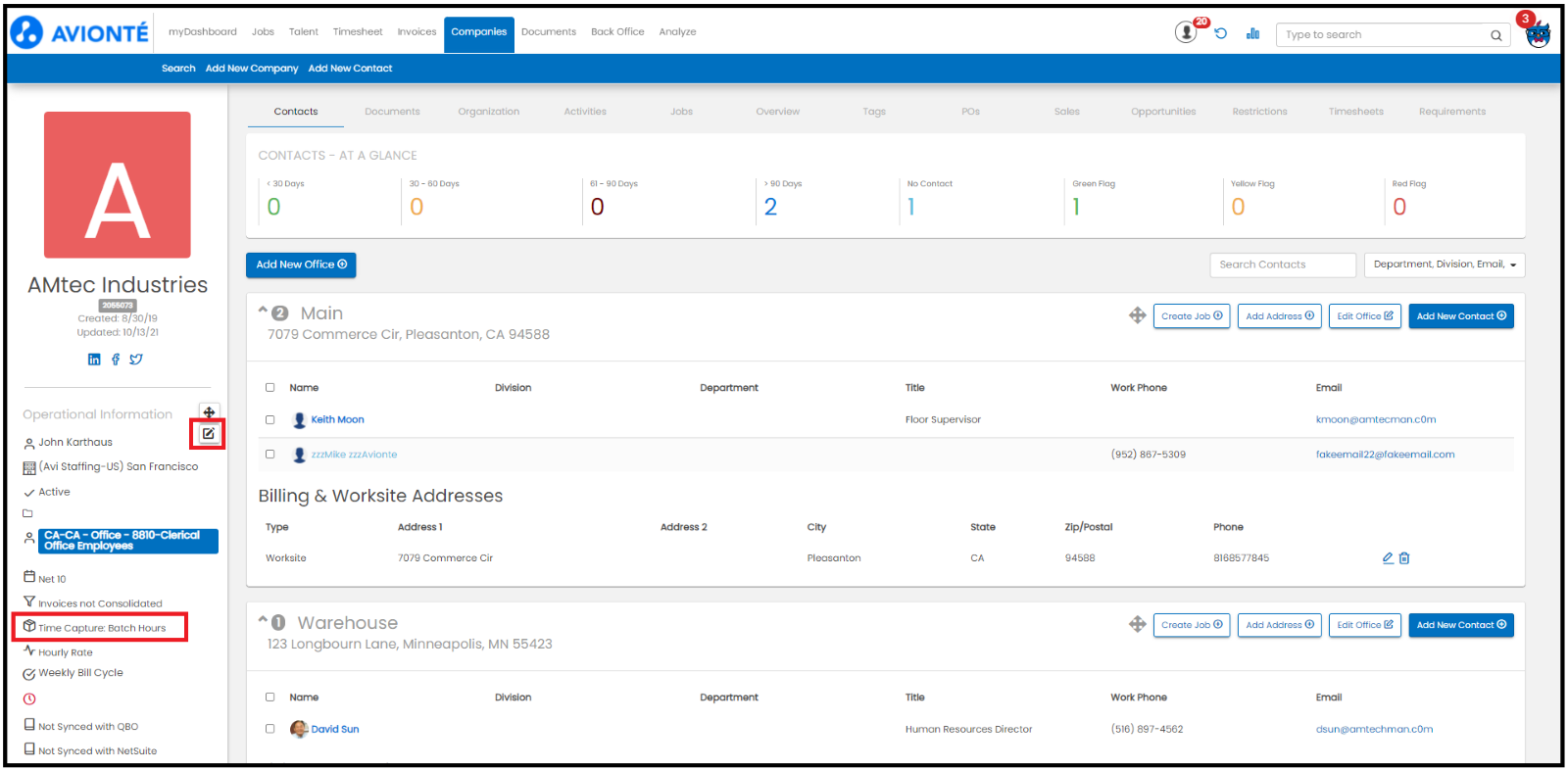Click the red letter A company logo
The width and height of the screenshot is (1568, 770).
coord(118,185)
